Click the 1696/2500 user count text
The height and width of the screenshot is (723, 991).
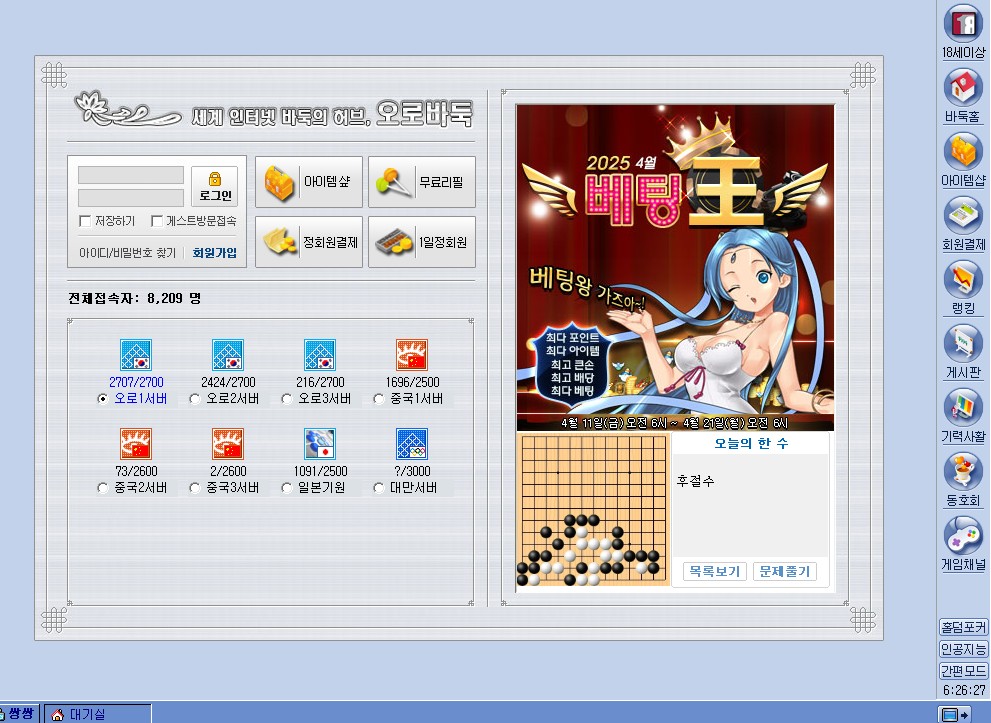[412, 382]
